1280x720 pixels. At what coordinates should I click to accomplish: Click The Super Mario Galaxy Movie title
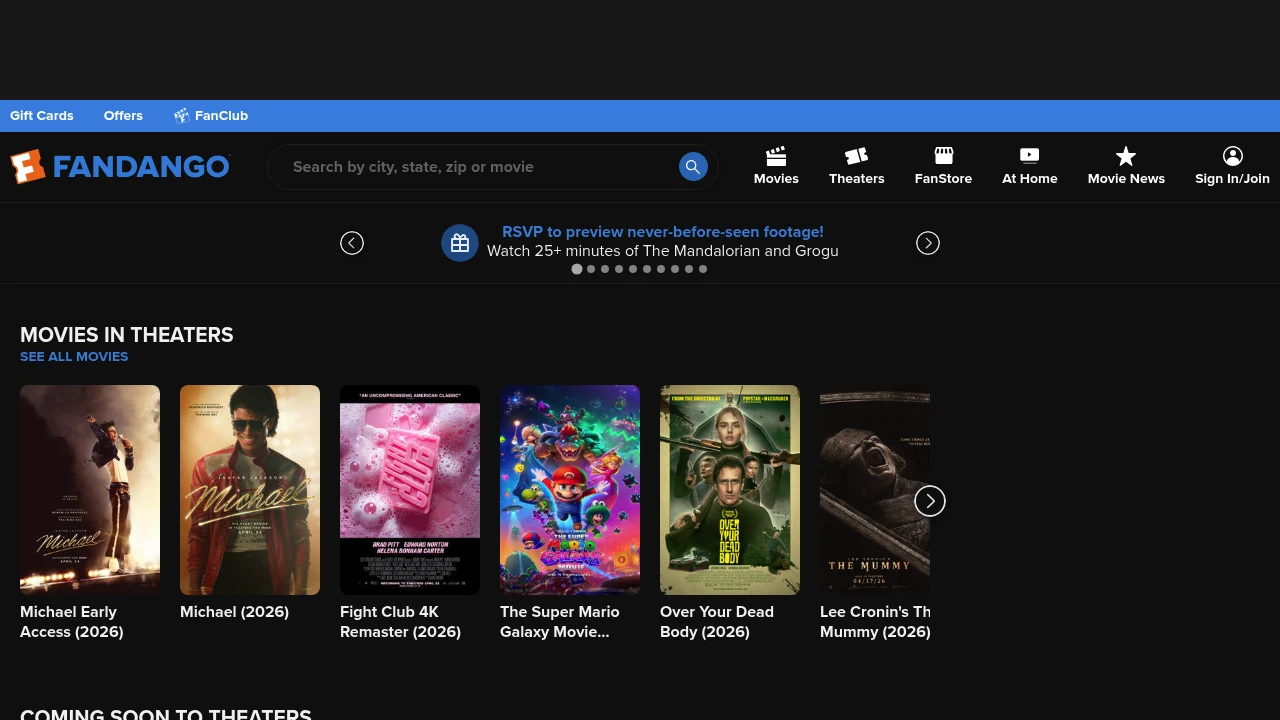click(x=560, y=622)
